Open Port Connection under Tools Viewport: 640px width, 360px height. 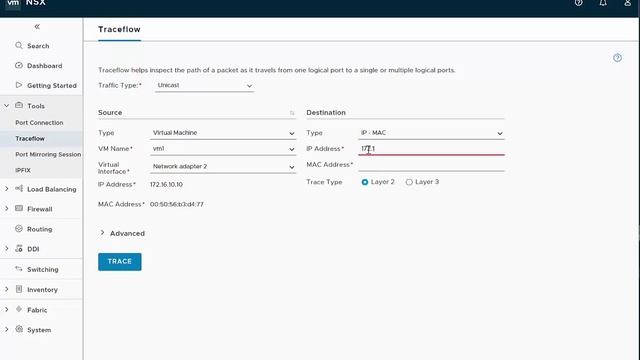39,122
